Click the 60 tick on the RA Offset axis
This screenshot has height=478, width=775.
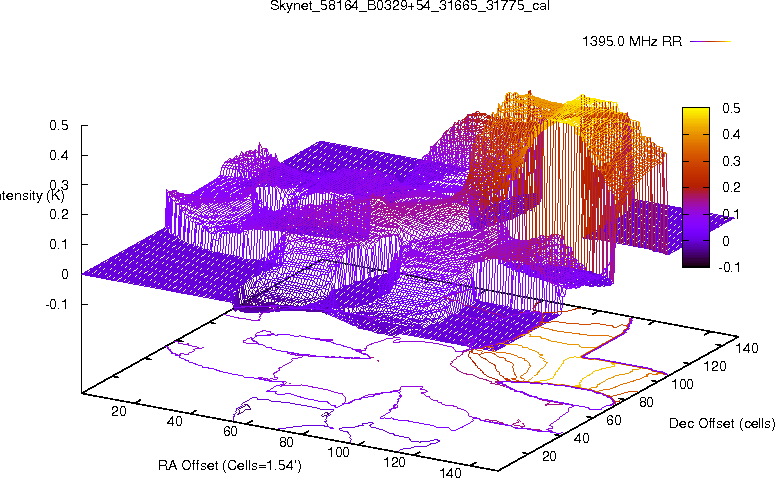(x=230, y=432)
